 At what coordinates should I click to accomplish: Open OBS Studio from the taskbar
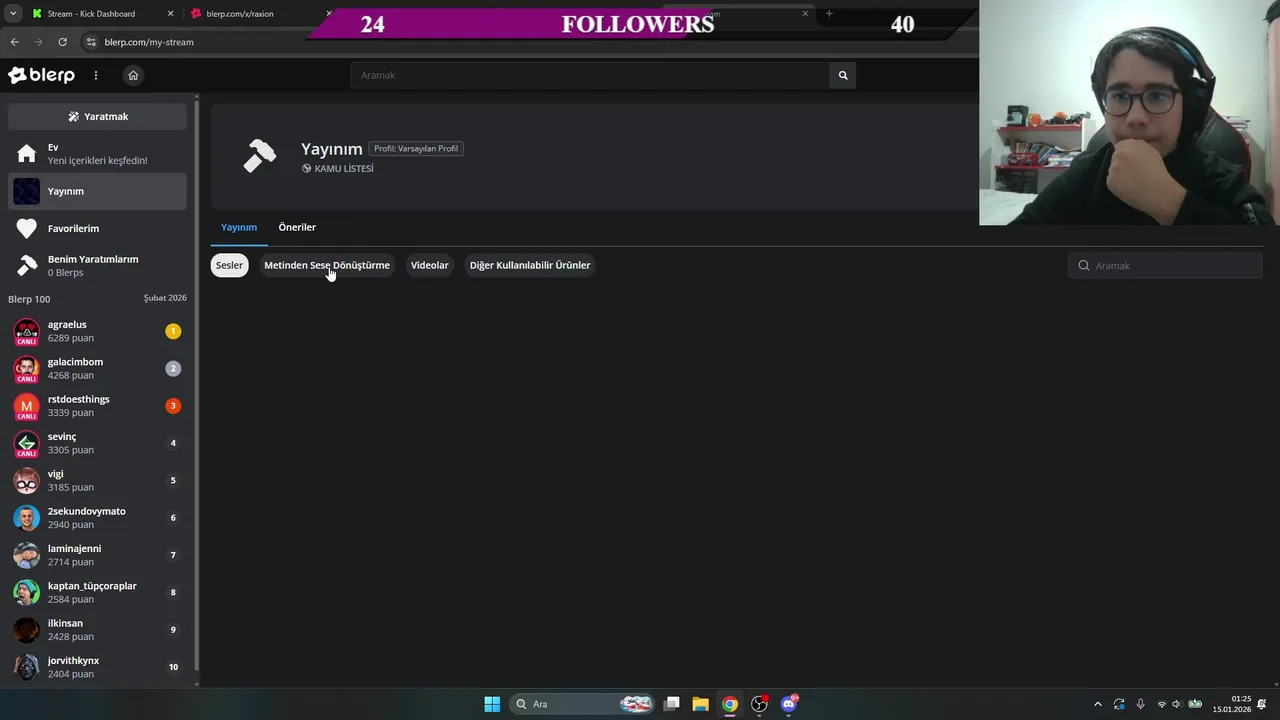pyautogui.click(x=759, y=704)
